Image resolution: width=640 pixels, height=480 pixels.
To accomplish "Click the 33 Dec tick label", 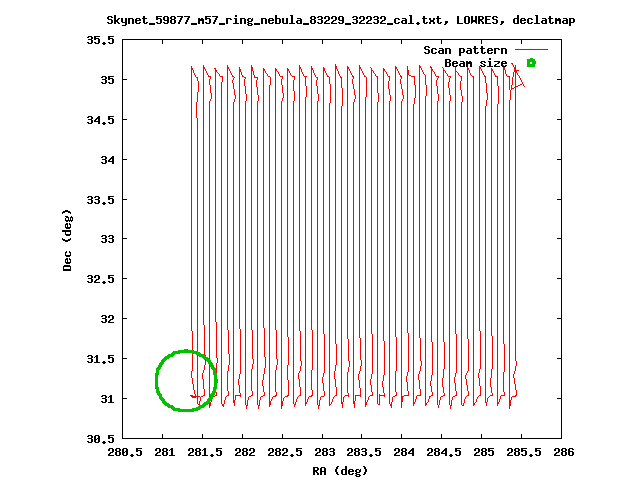I will pos(108,239).
